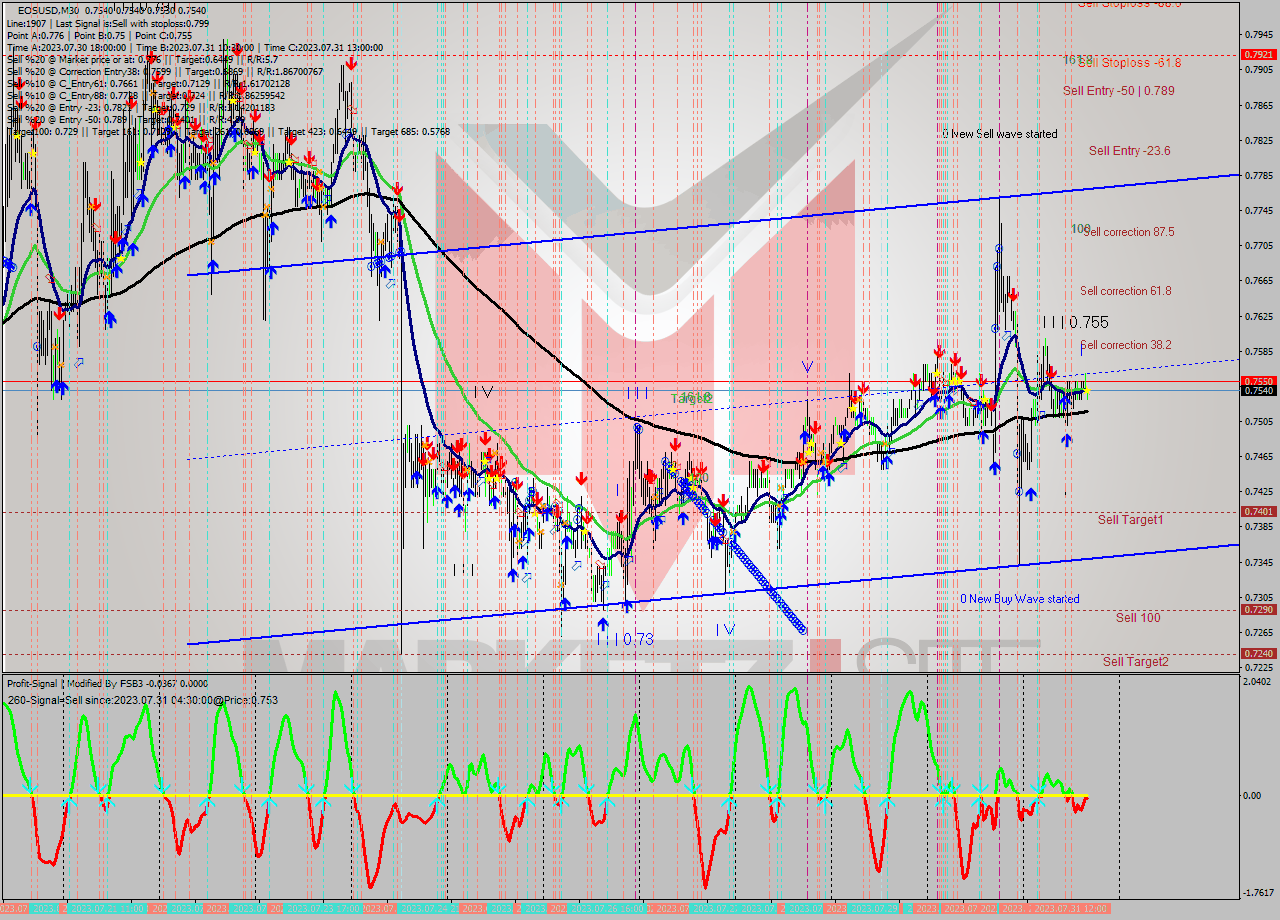
Task: Click the red 0.7921 price tag
Action: pos(1258,54)
